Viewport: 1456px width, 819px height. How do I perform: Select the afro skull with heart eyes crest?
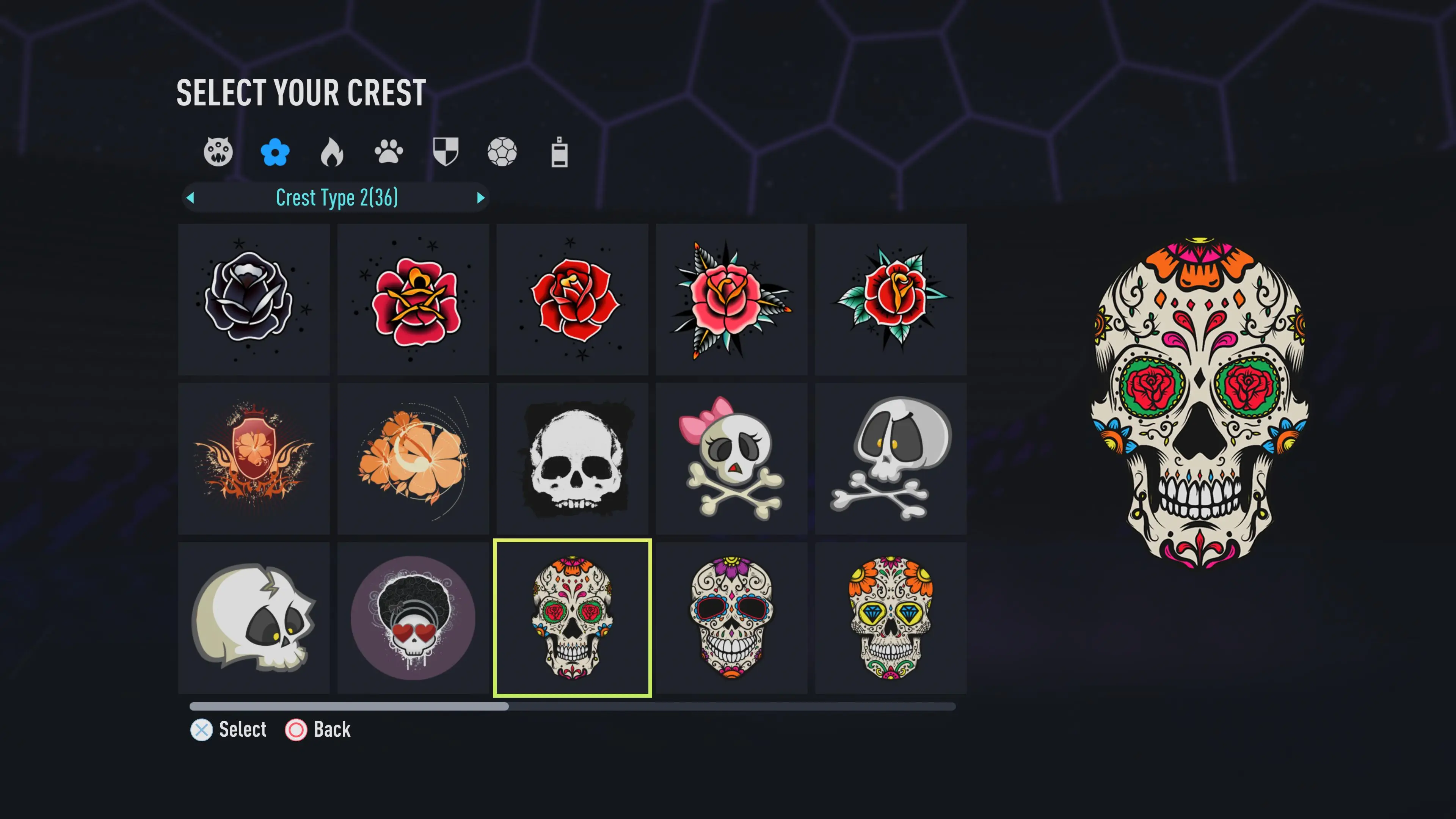[x=413, y=618]
